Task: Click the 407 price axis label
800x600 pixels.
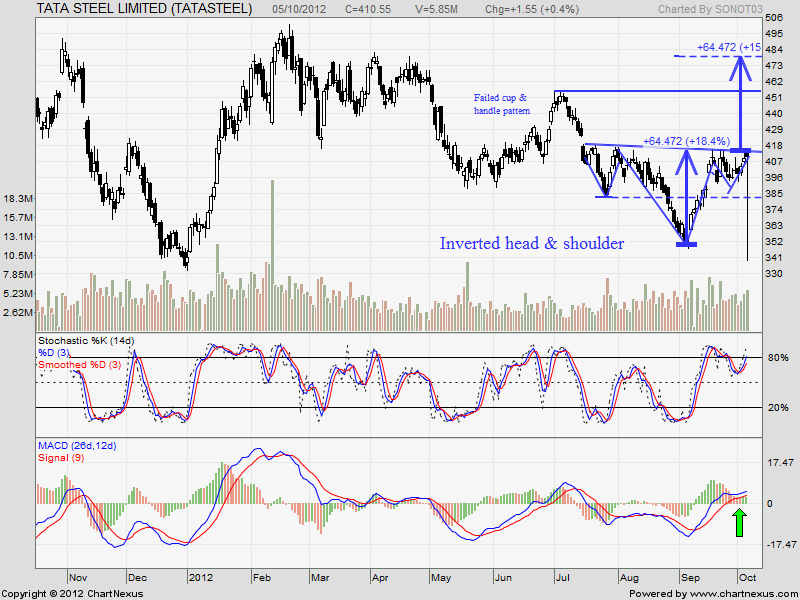Action: click(x=774, y=162)
